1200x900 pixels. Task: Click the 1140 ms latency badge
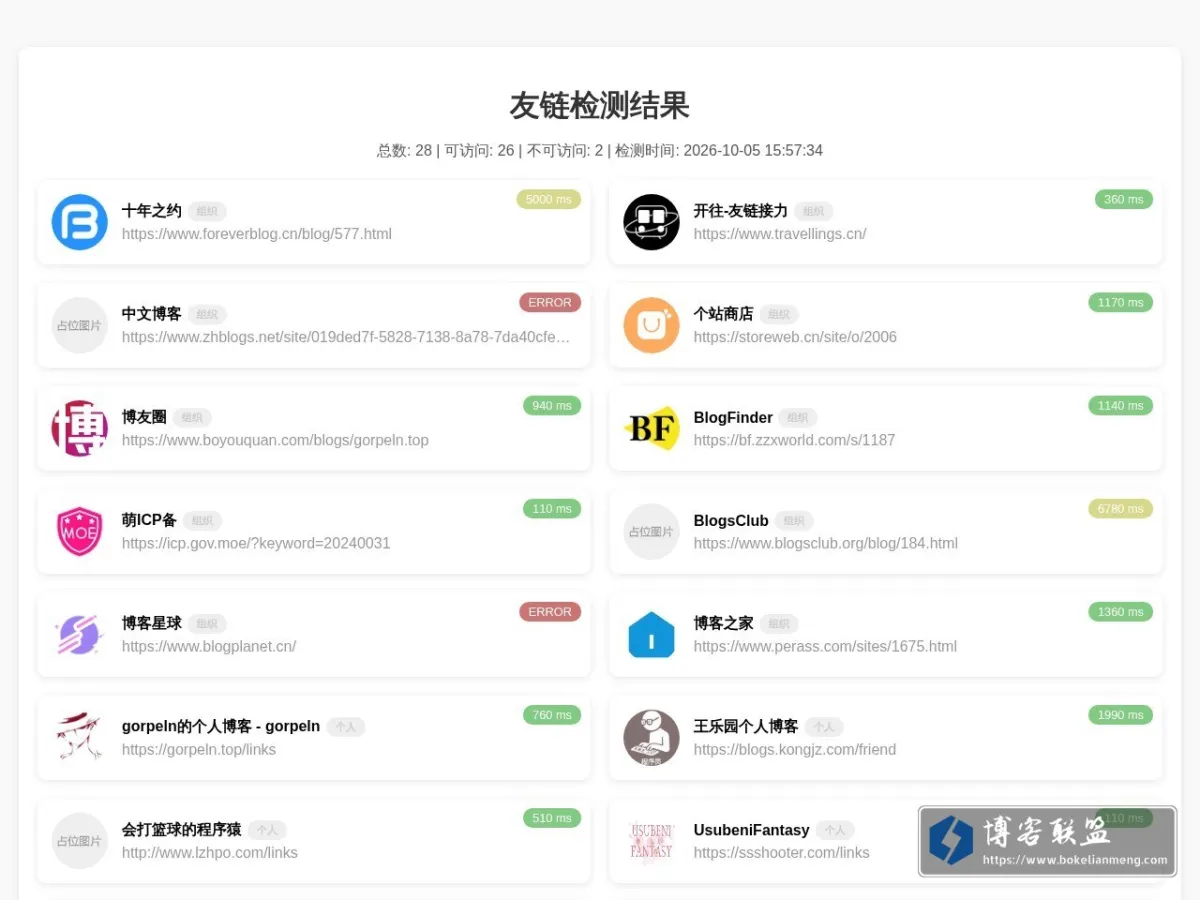coord(1120,405)
